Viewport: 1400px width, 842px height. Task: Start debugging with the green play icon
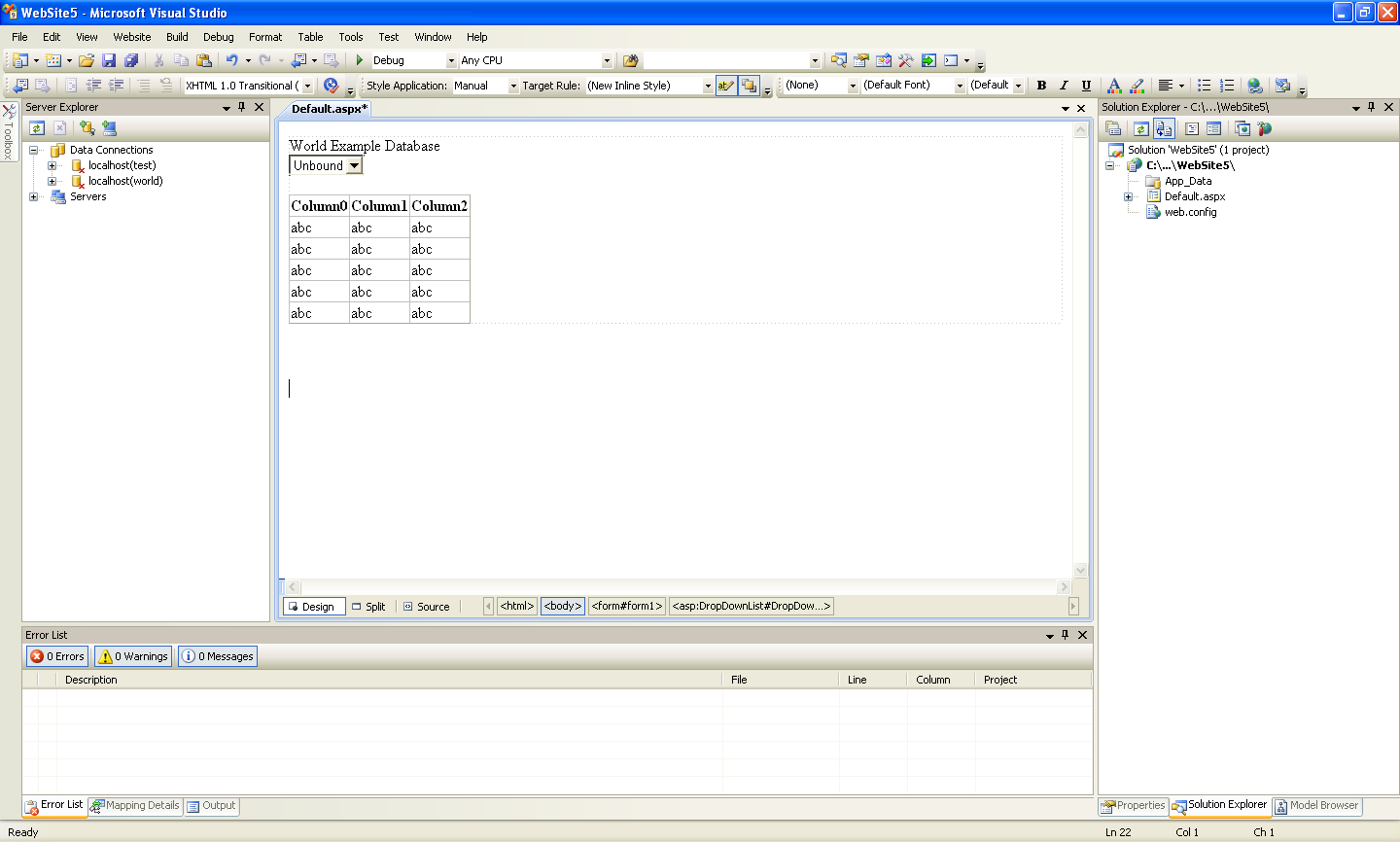coord(358,59)
